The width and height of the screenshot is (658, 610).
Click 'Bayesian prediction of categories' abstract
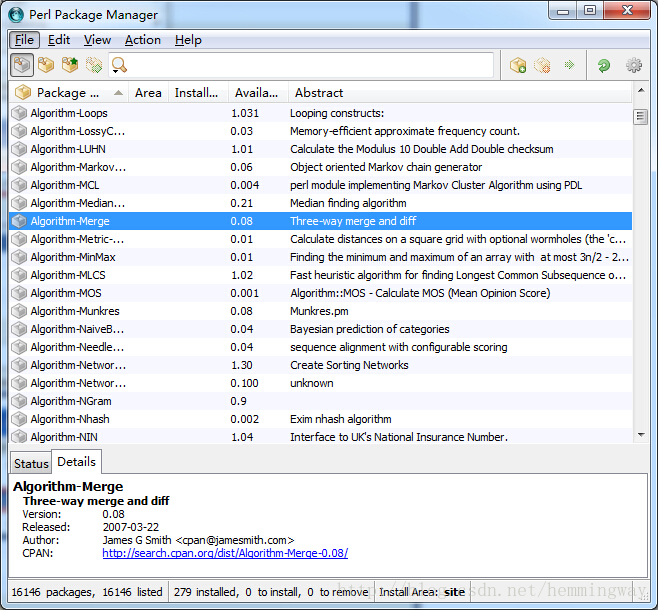point(370,329)
